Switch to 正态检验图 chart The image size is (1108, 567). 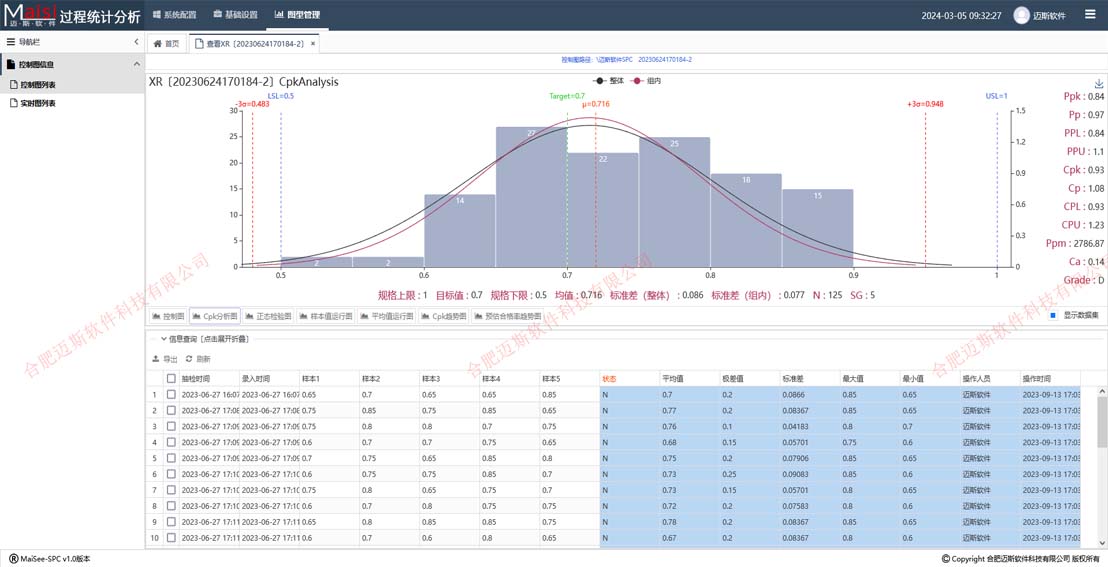click(x=268, y=316)
